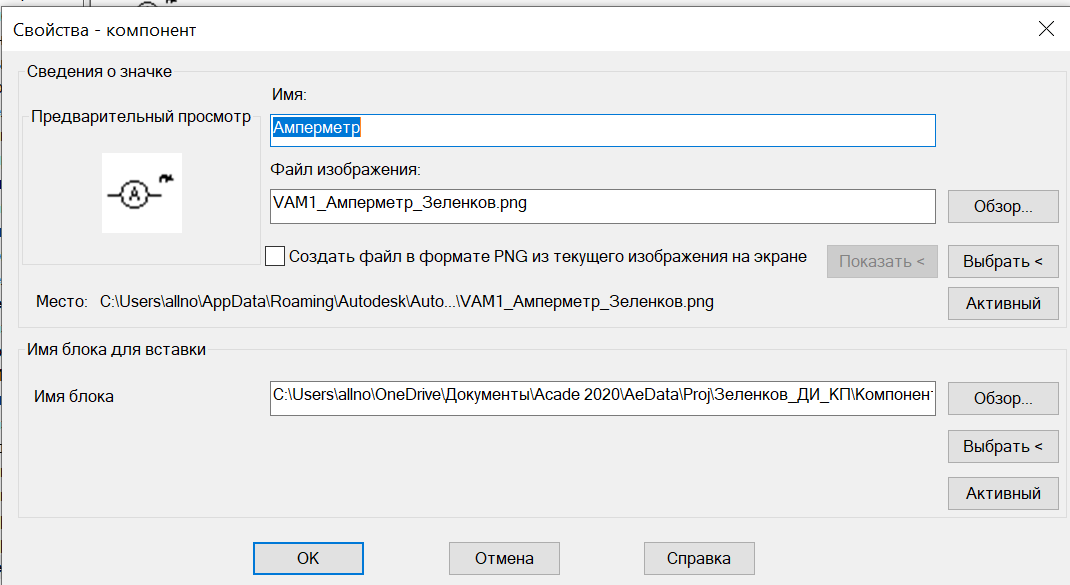Click the ammeter symbol preview image
Screen dimensions: 1070x585
click(x=142, y=193)
